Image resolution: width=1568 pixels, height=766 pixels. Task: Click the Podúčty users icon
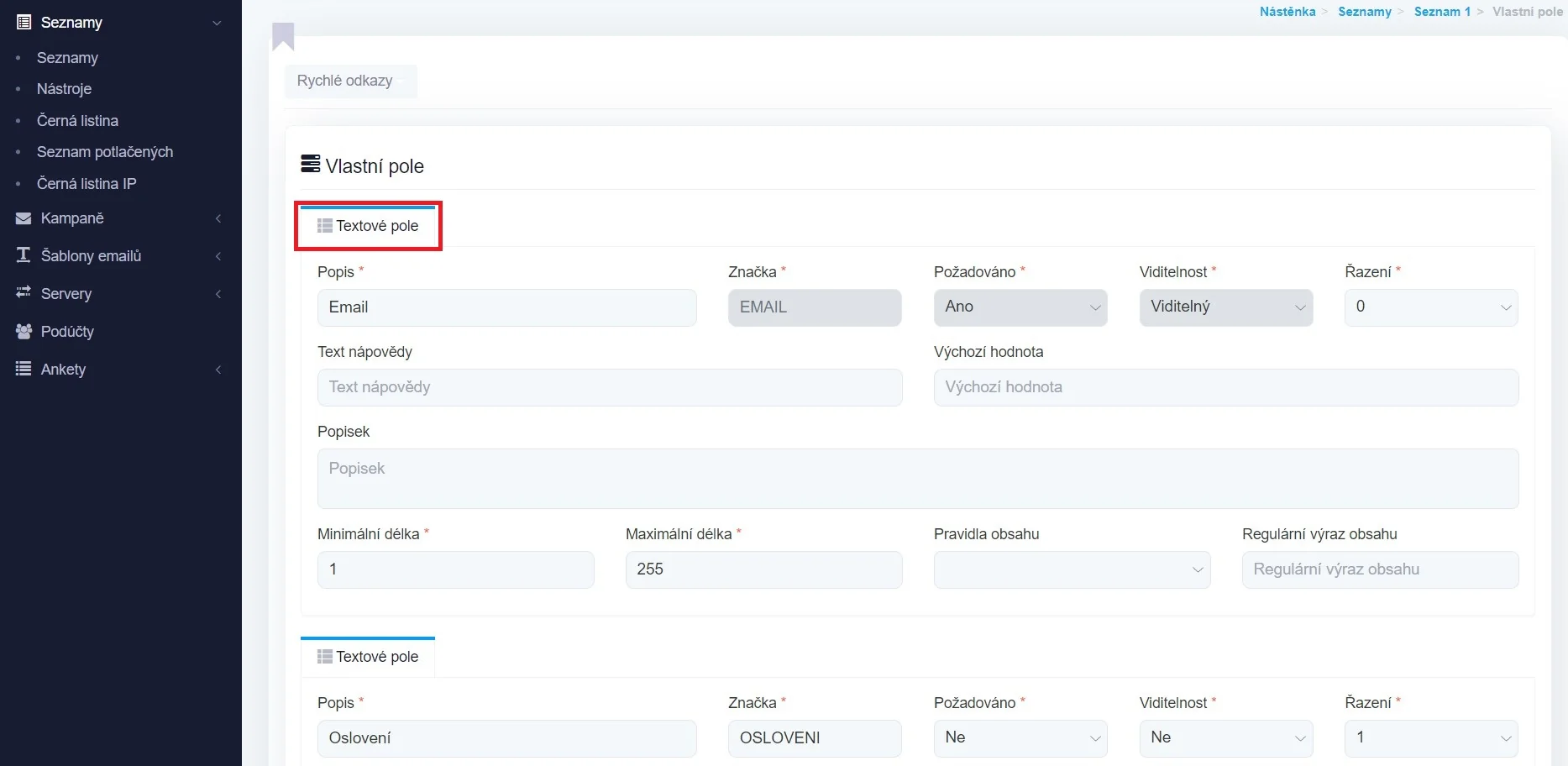point(24,331)
